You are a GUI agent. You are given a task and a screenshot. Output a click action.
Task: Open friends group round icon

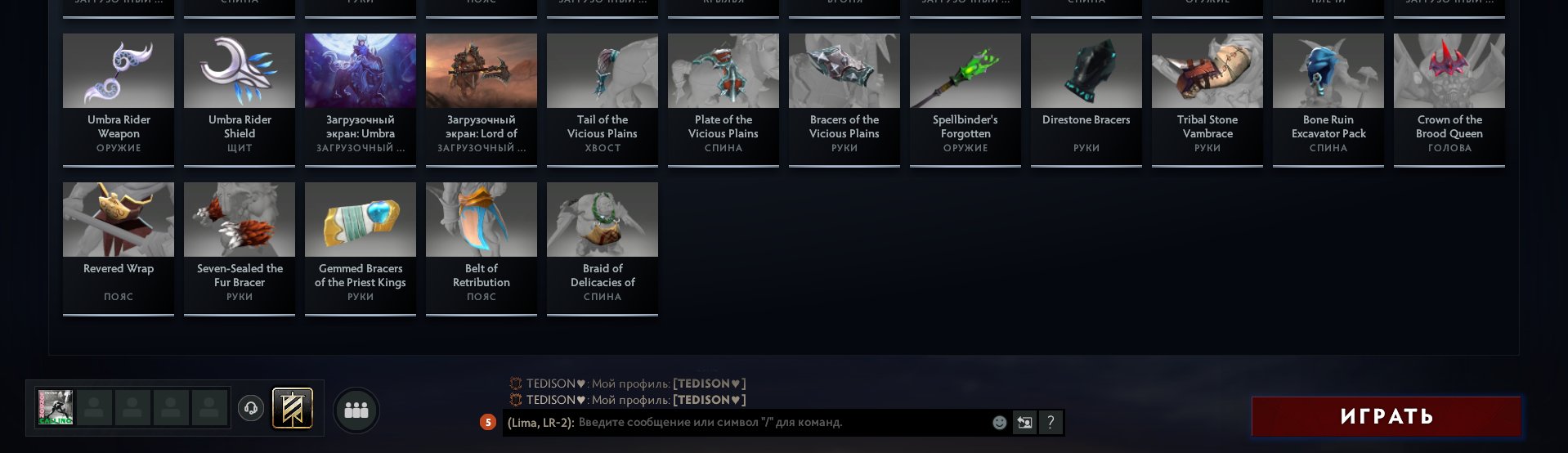pos(356,410)
